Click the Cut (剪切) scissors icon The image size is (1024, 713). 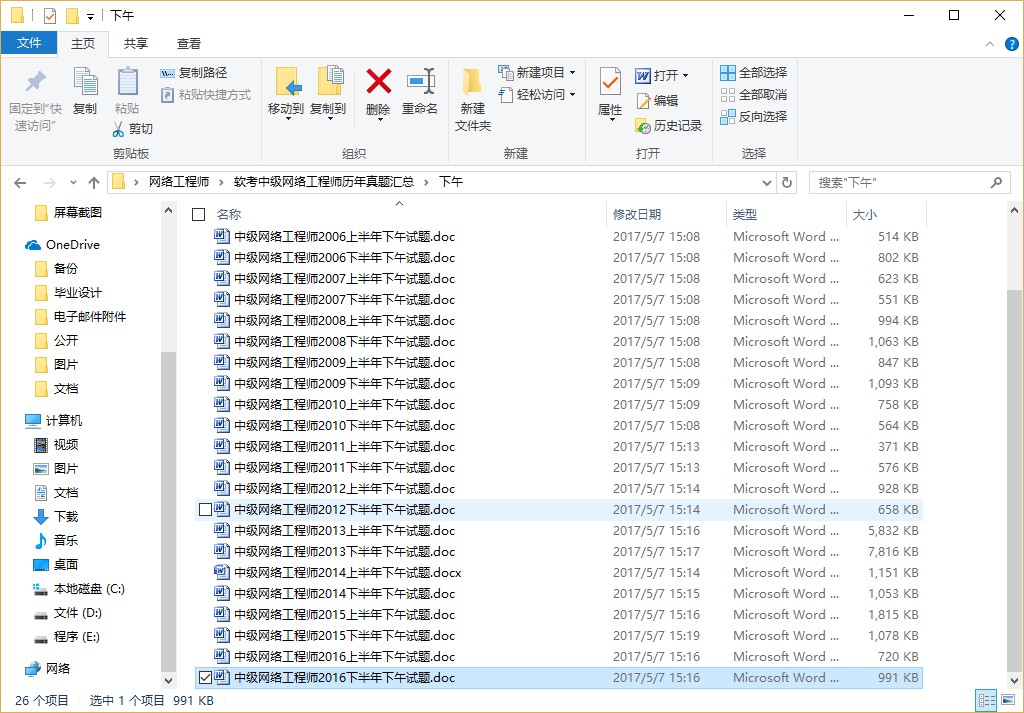click(118, 129)
